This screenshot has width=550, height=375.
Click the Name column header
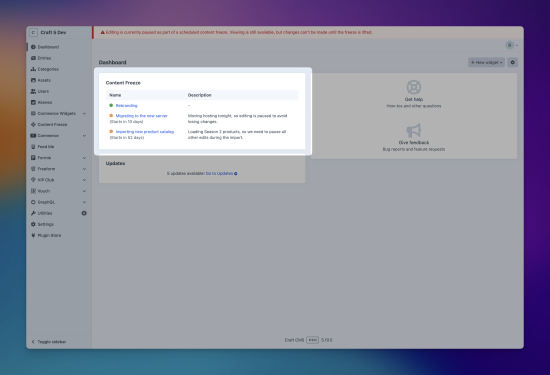[115, 95]
